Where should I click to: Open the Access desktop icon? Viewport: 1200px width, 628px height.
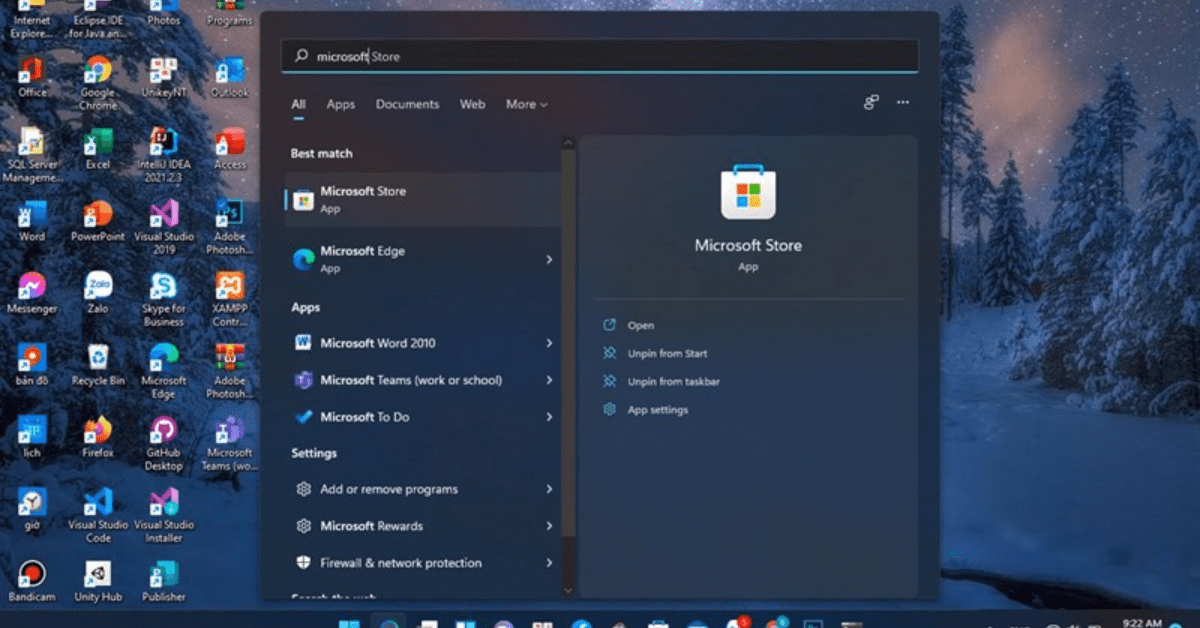(x=230, y=149)
